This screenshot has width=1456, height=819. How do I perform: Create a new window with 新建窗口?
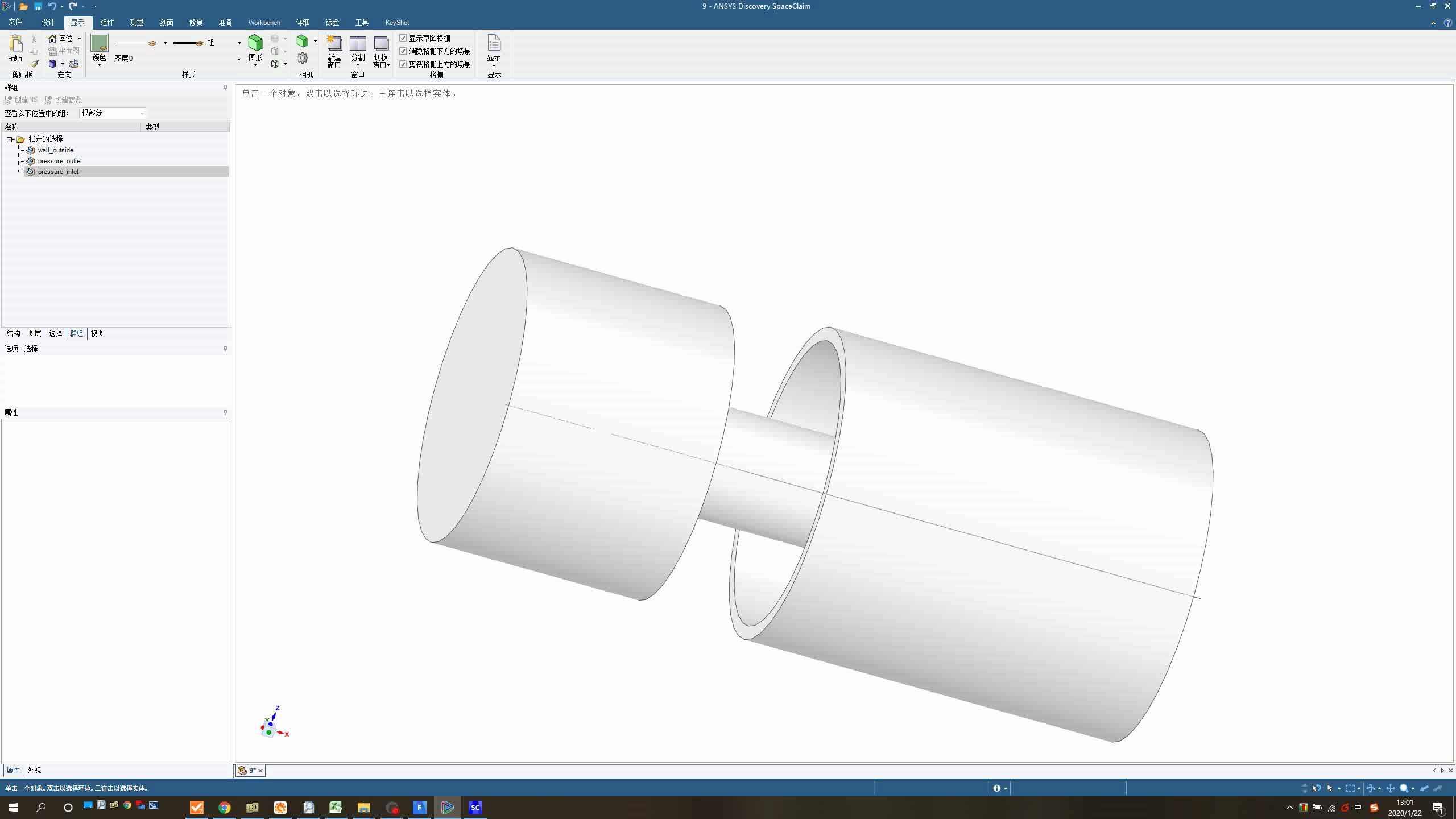[334, 44]
